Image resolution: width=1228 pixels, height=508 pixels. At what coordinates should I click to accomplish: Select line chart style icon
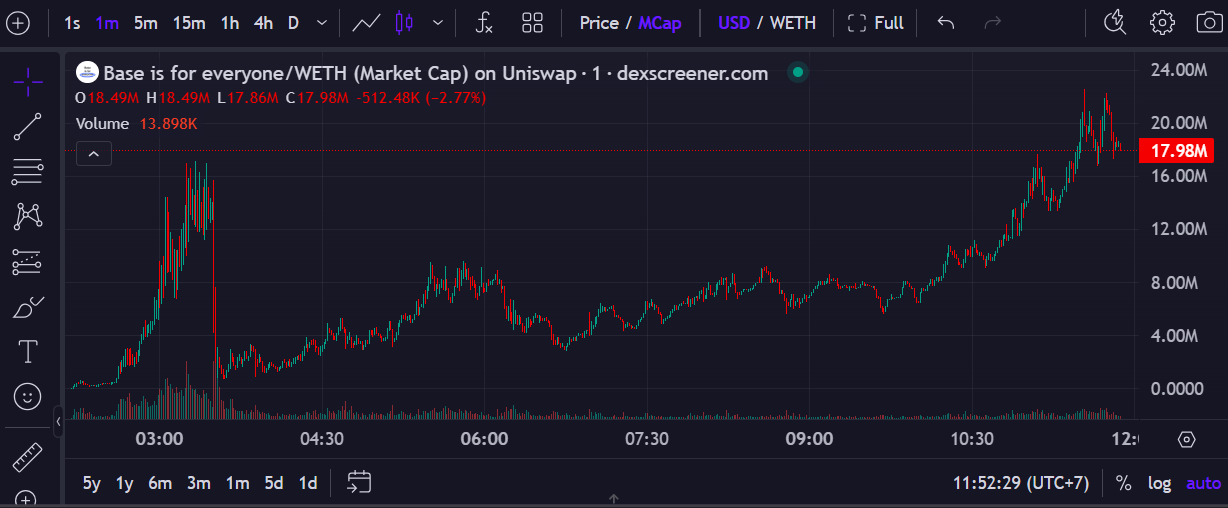(x=366, y=22)
